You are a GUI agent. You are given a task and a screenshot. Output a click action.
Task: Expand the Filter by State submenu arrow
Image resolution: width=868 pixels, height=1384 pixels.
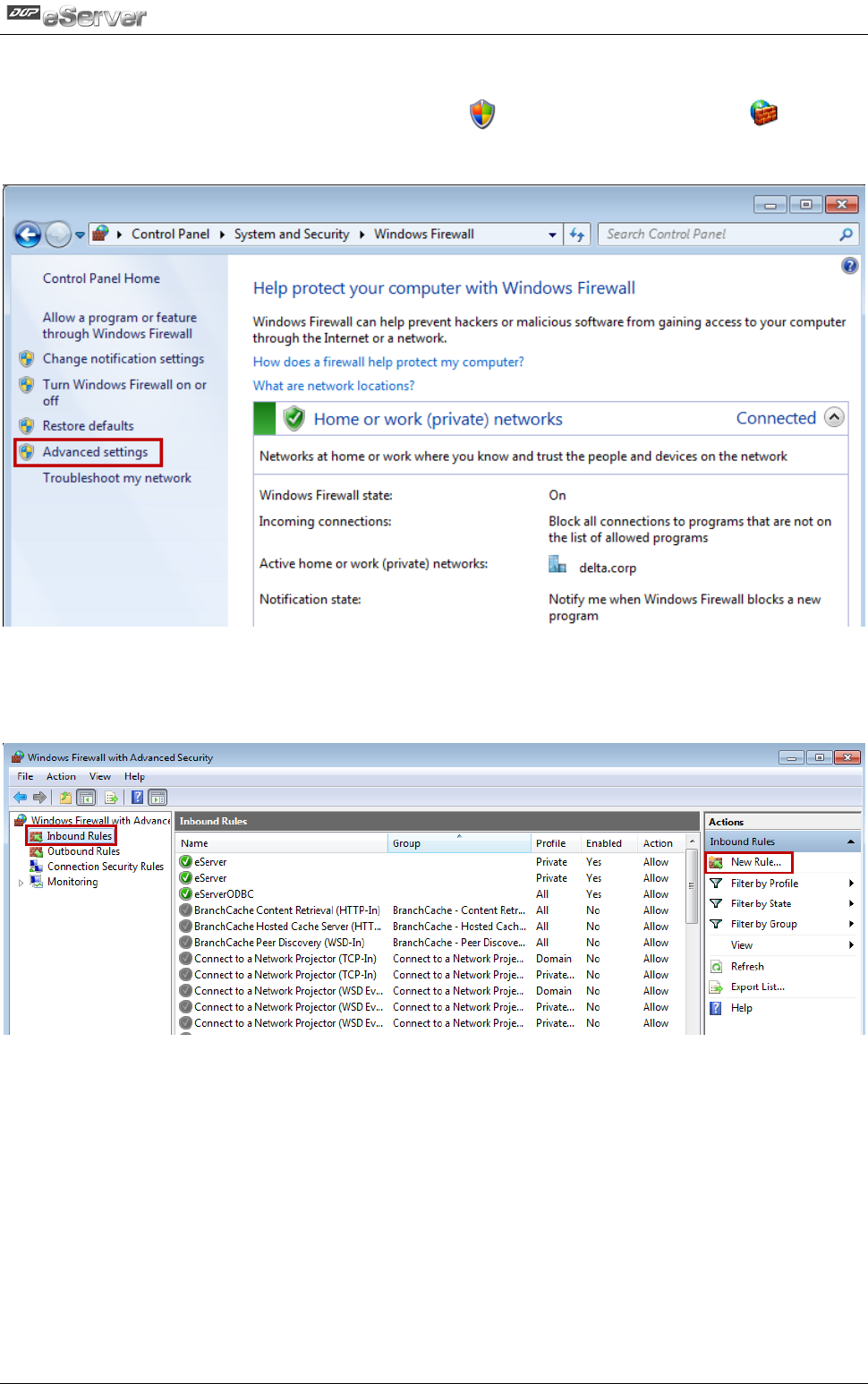[851, 903]
